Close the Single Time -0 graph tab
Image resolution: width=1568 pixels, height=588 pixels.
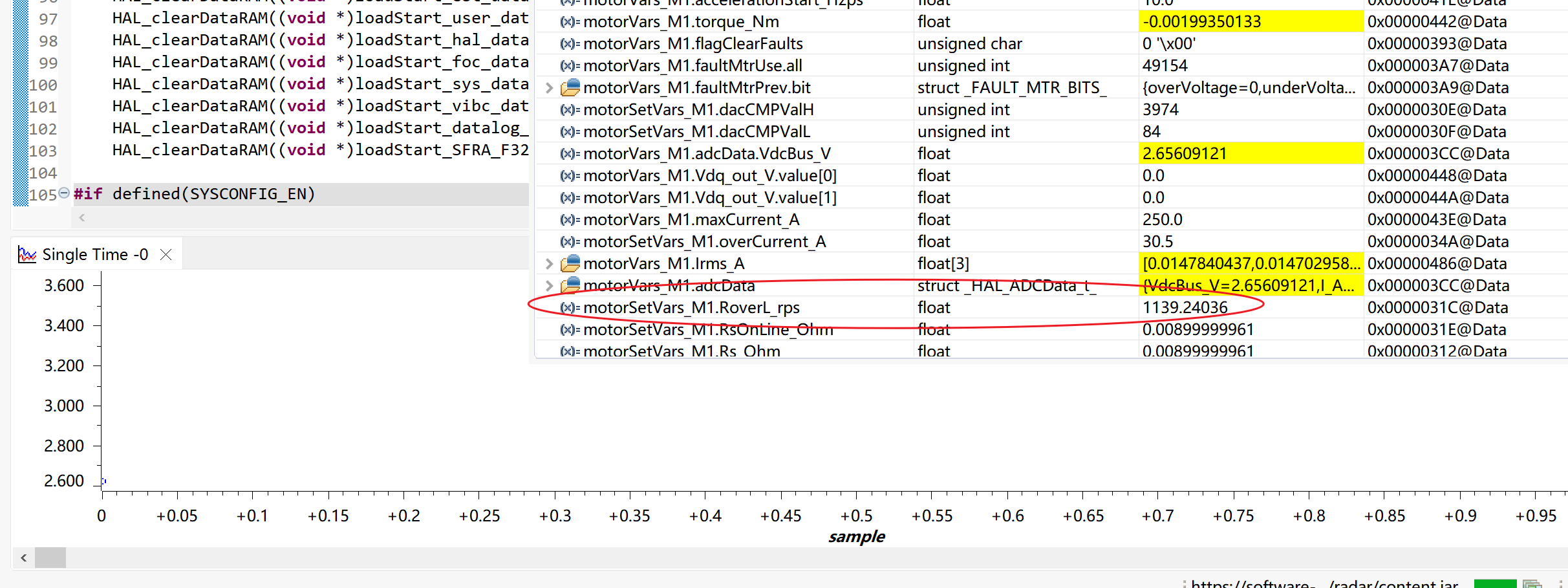tap(166, 255)
